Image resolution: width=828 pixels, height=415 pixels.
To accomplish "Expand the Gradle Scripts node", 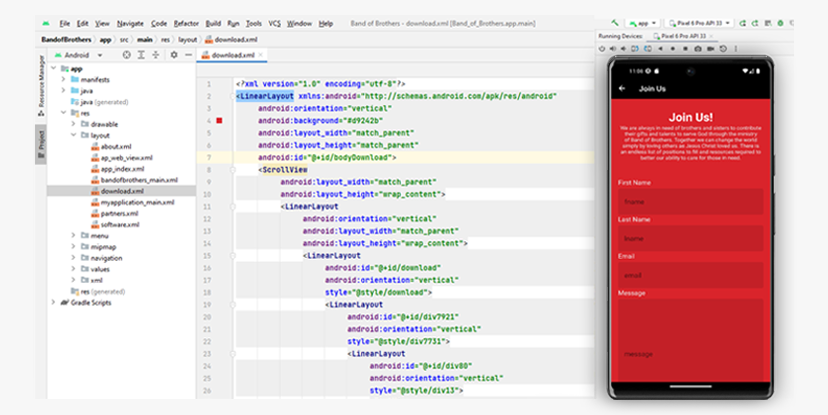I will tap(53, 303).
